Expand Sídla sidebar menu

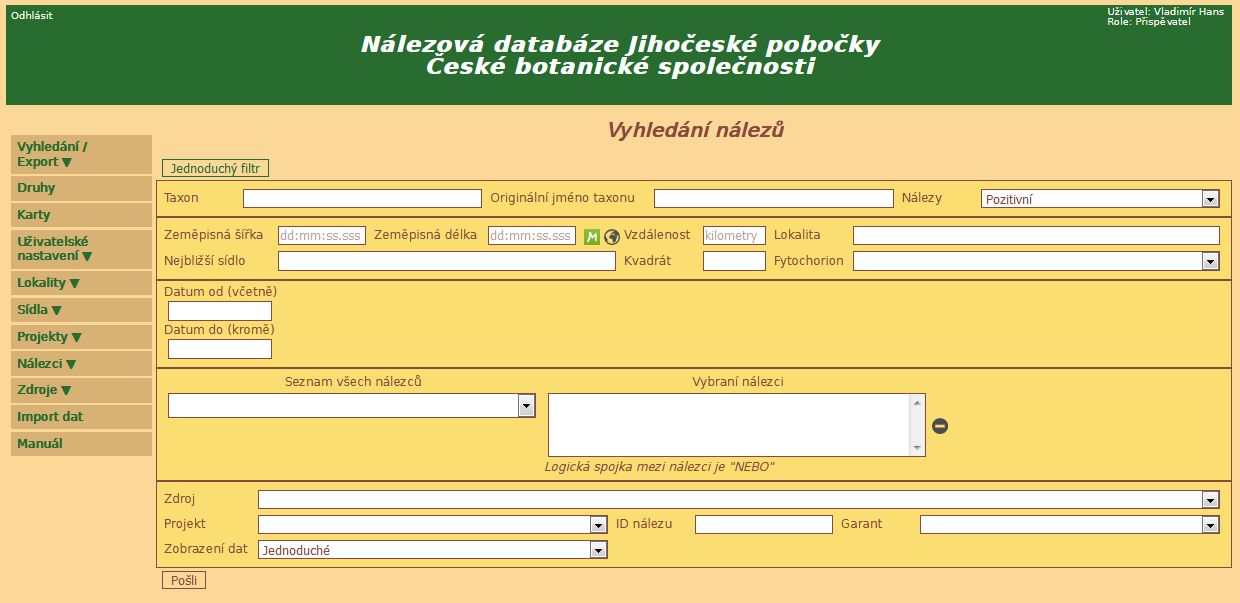81,310
